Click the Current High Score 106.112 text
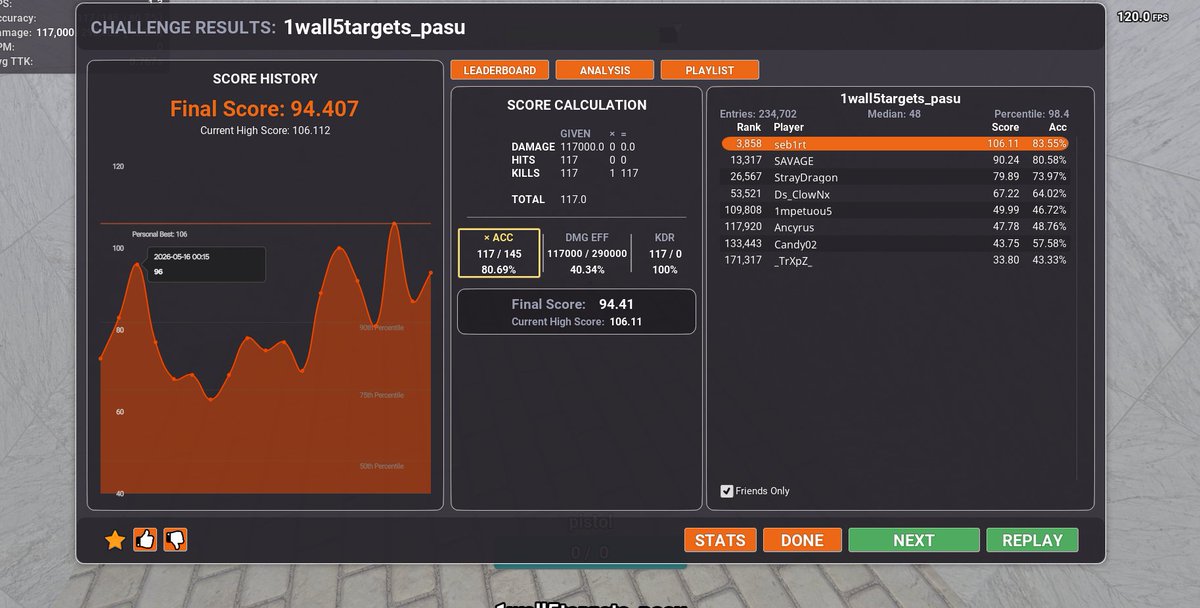Screen dimensions: 1200x608 (x=265, y=131)
